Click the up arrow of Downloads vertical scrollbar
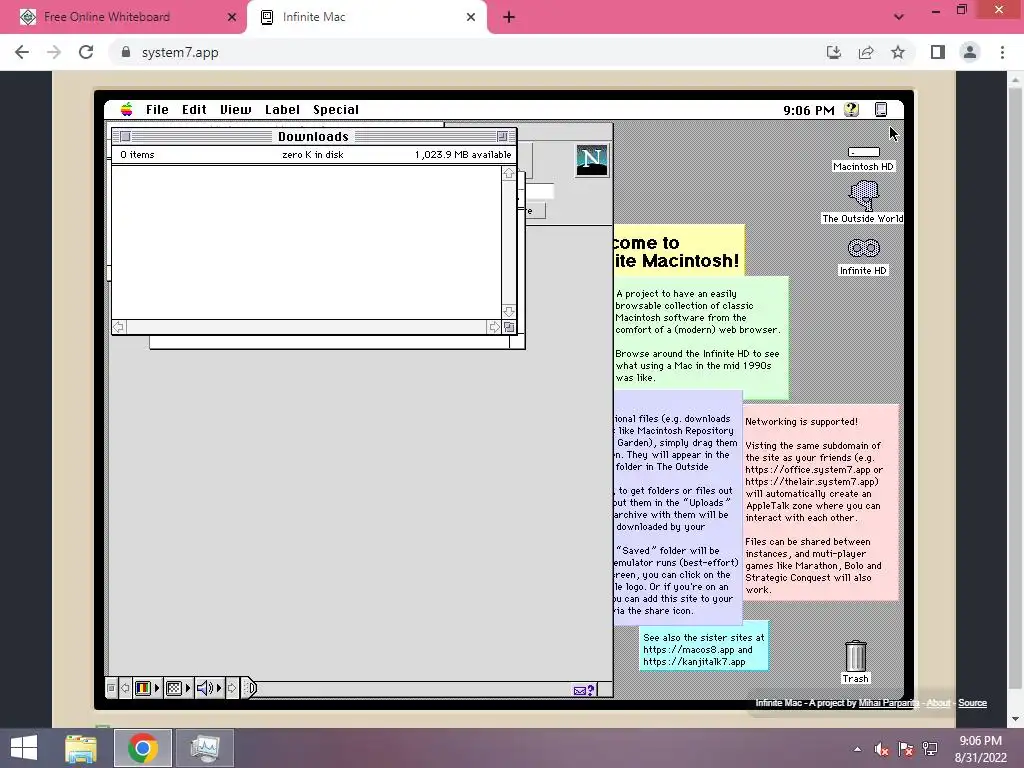This screenshot has width=1024, height=768. pyautogui.click(x=509, y=174)
